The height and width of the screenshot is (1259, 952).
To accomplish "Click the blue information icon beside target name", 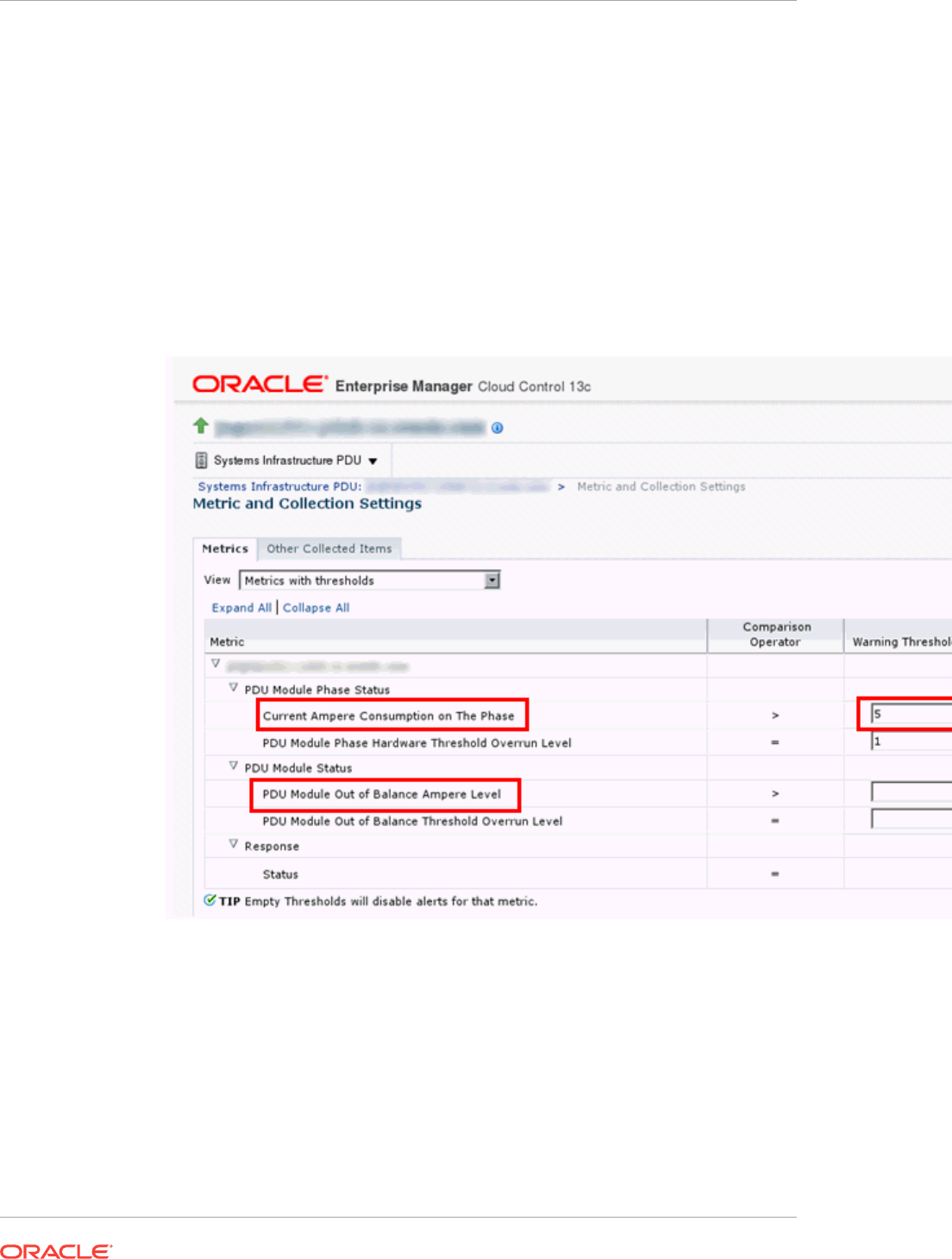I will pos(498,428).
